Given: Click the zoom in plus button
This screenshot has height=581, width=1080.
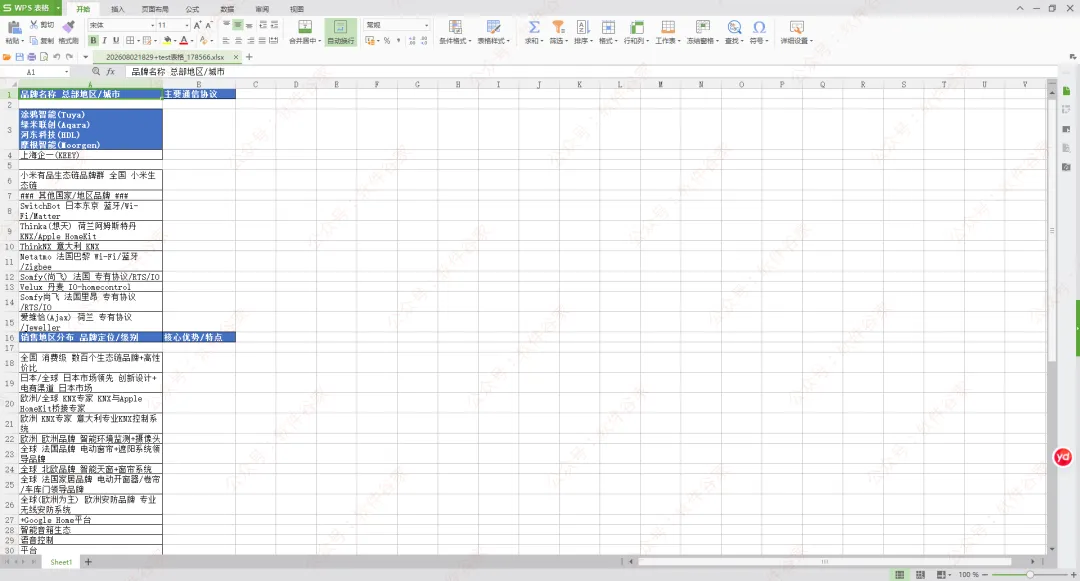Looking at the screenshot, I should (1073, 574).
